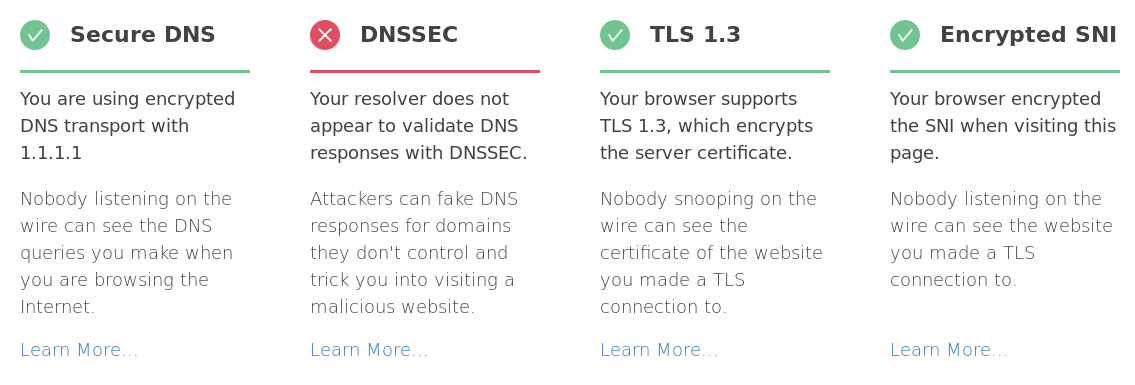
Task: Open Learn More link under Encrypted SNI
Action: pos(949,350)
